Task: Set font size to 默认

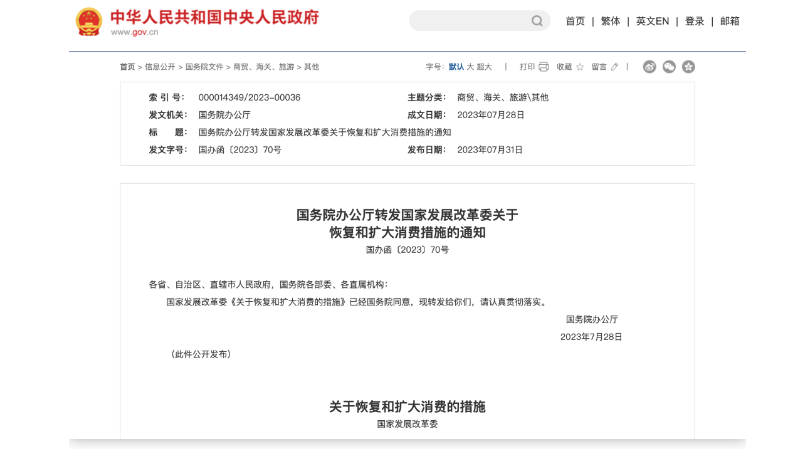Action: tap(456, 67)
